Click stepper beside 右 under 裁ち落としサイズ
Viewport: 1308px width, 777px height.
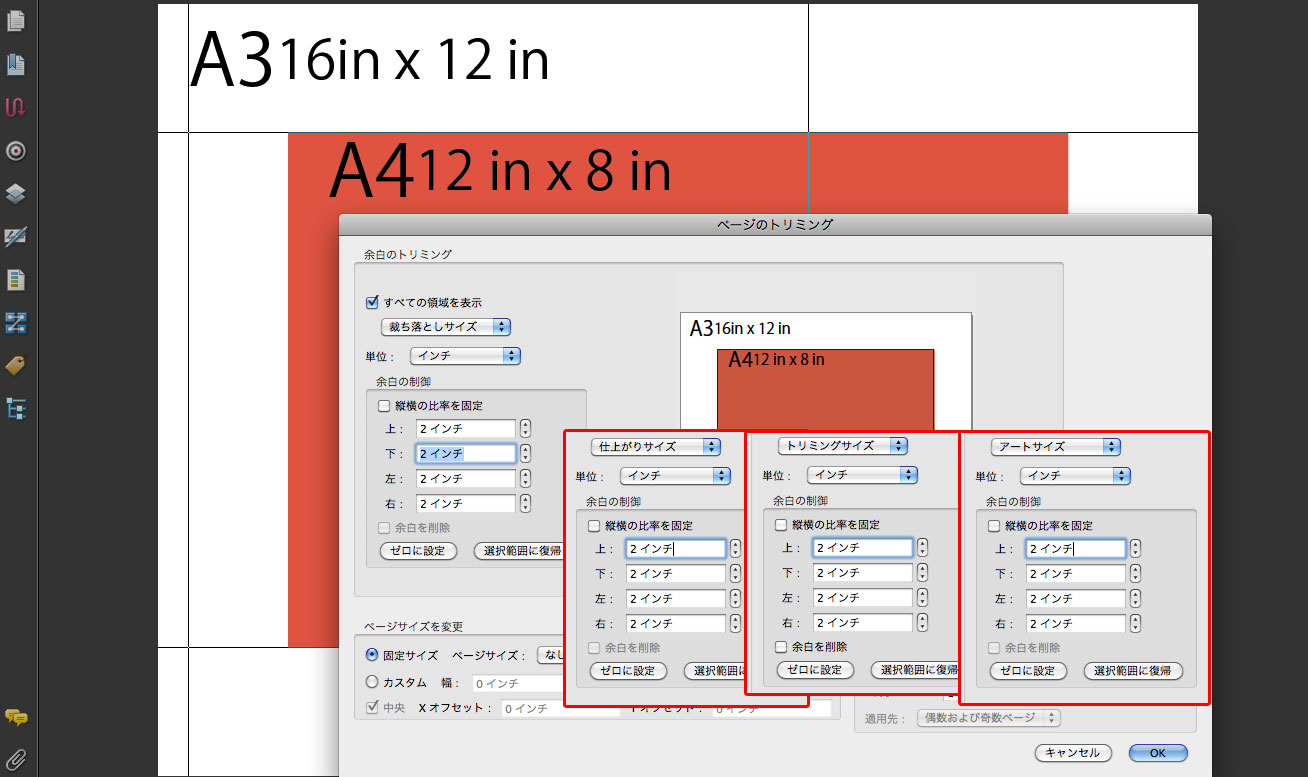click(525, 503)
